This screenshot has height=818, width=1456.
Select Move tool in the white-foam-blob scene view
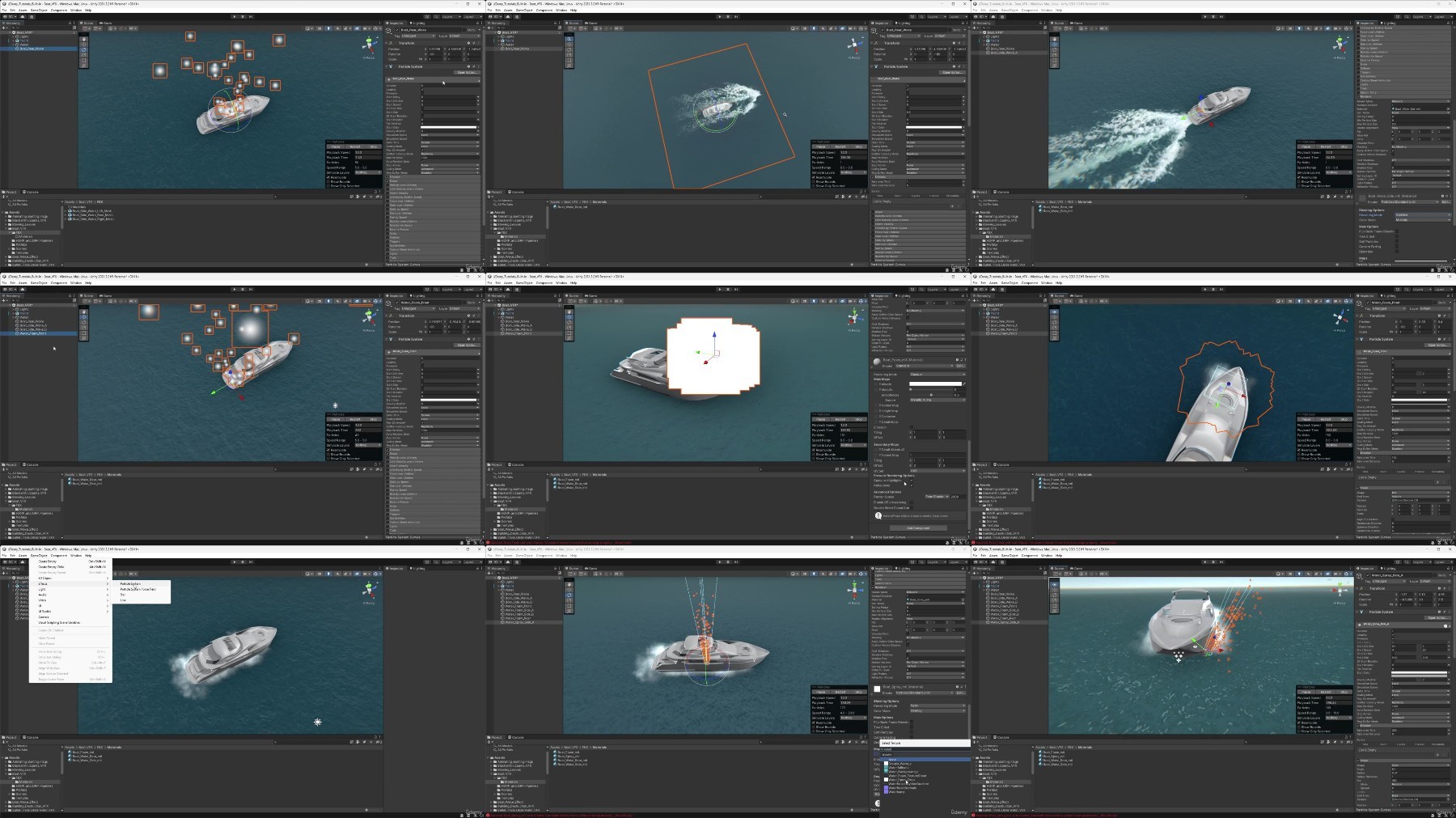click(x=569, y=317)
